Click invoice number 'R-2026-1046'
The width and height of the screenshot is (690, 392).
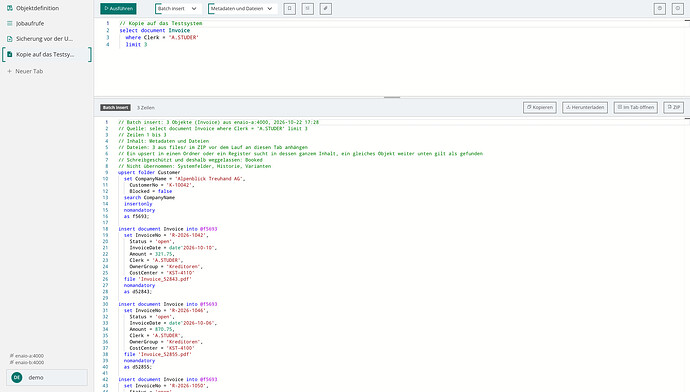pyautogui.click(x=188, y=311)
